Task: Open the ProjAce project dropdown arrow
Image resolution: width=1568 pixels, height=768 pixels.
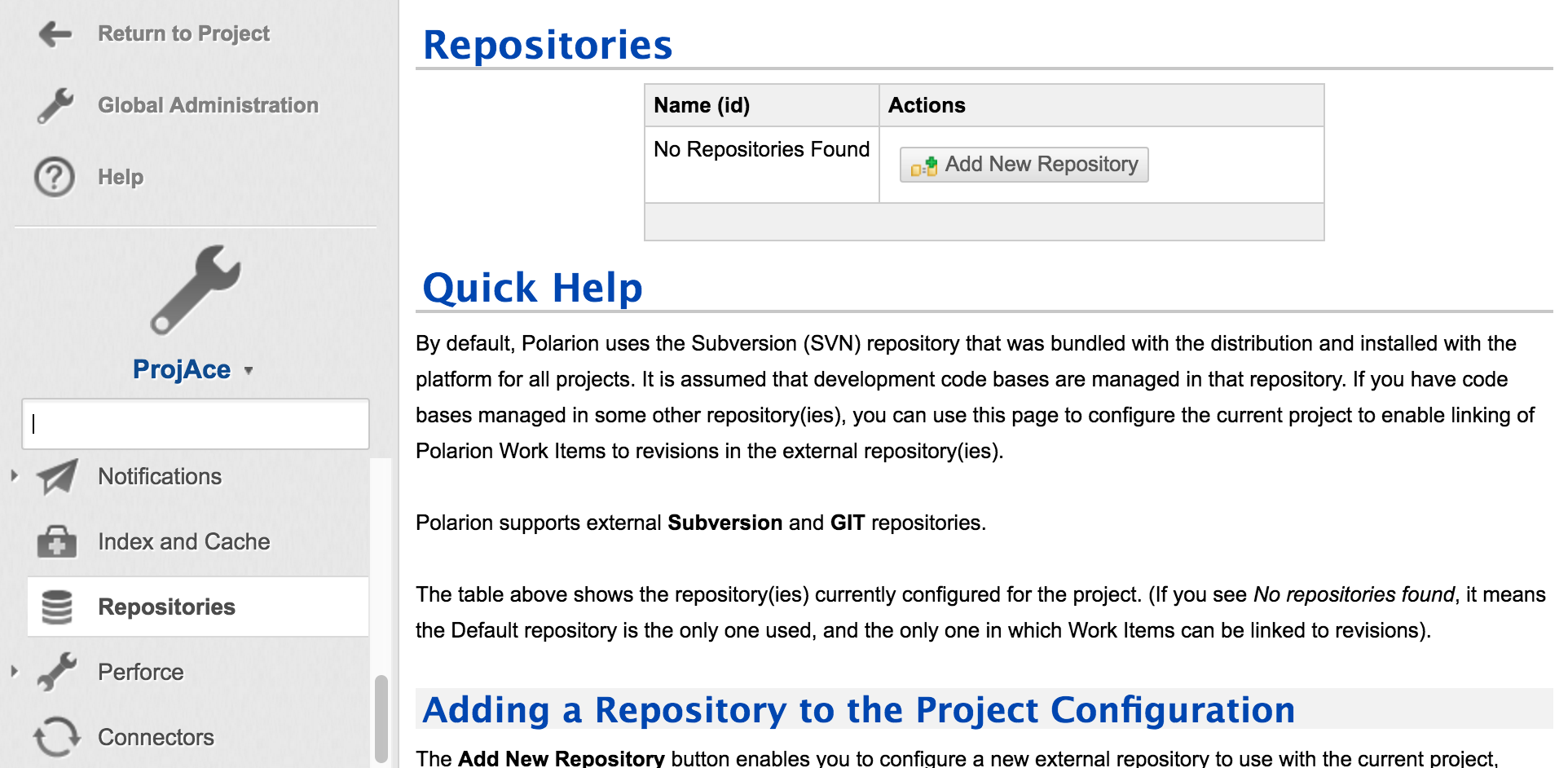Action: click(x=249, y=371)
